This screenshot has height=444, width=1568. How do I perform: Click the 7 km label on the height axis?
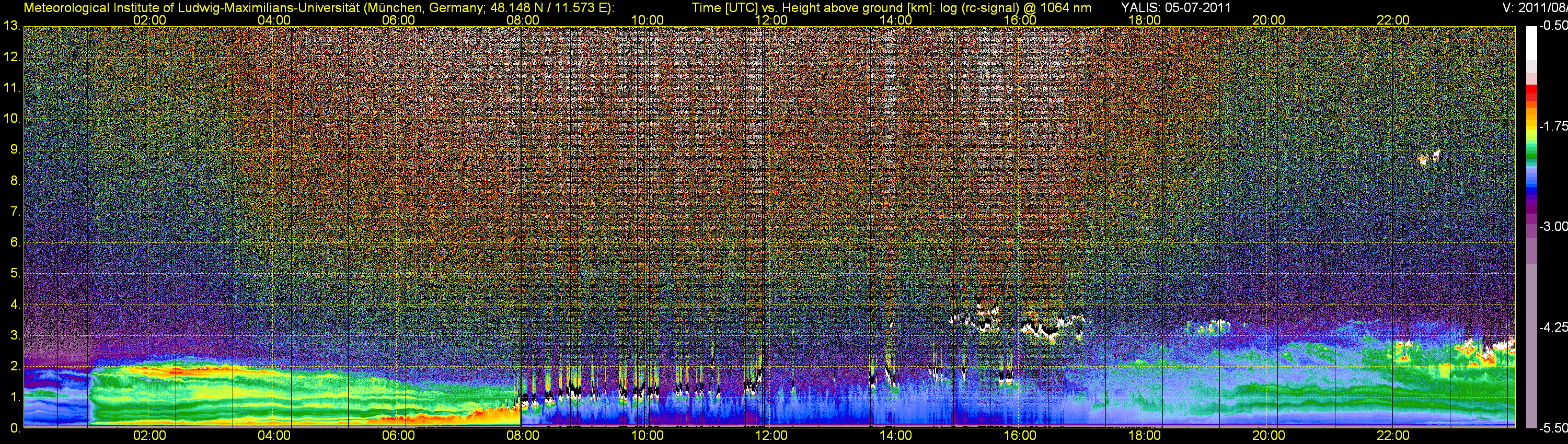[15, 212]
